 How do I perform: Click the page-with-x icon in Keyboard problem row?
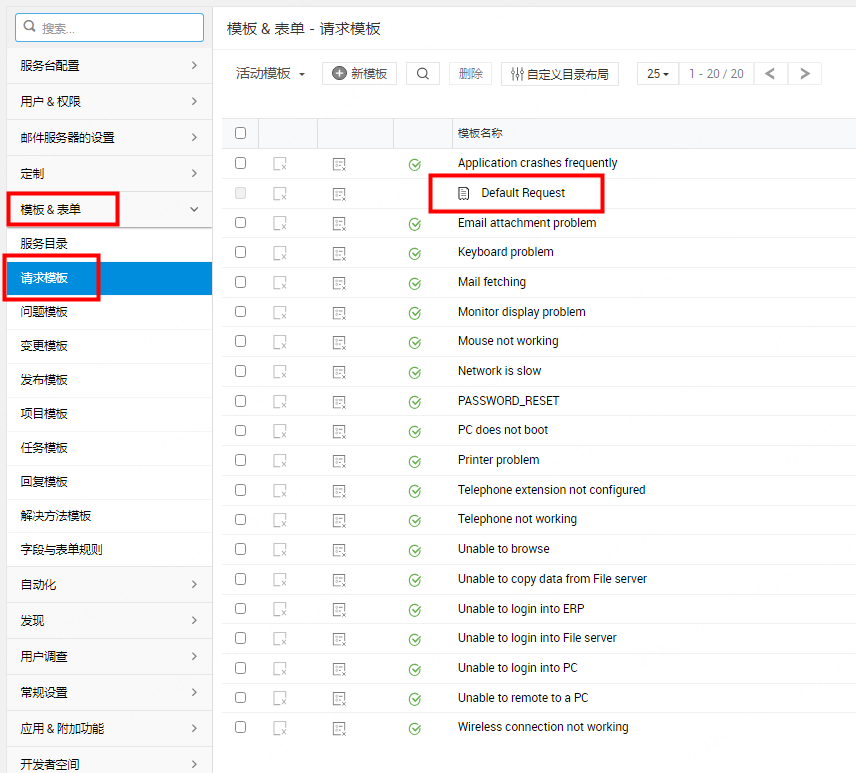pos(280,253)
